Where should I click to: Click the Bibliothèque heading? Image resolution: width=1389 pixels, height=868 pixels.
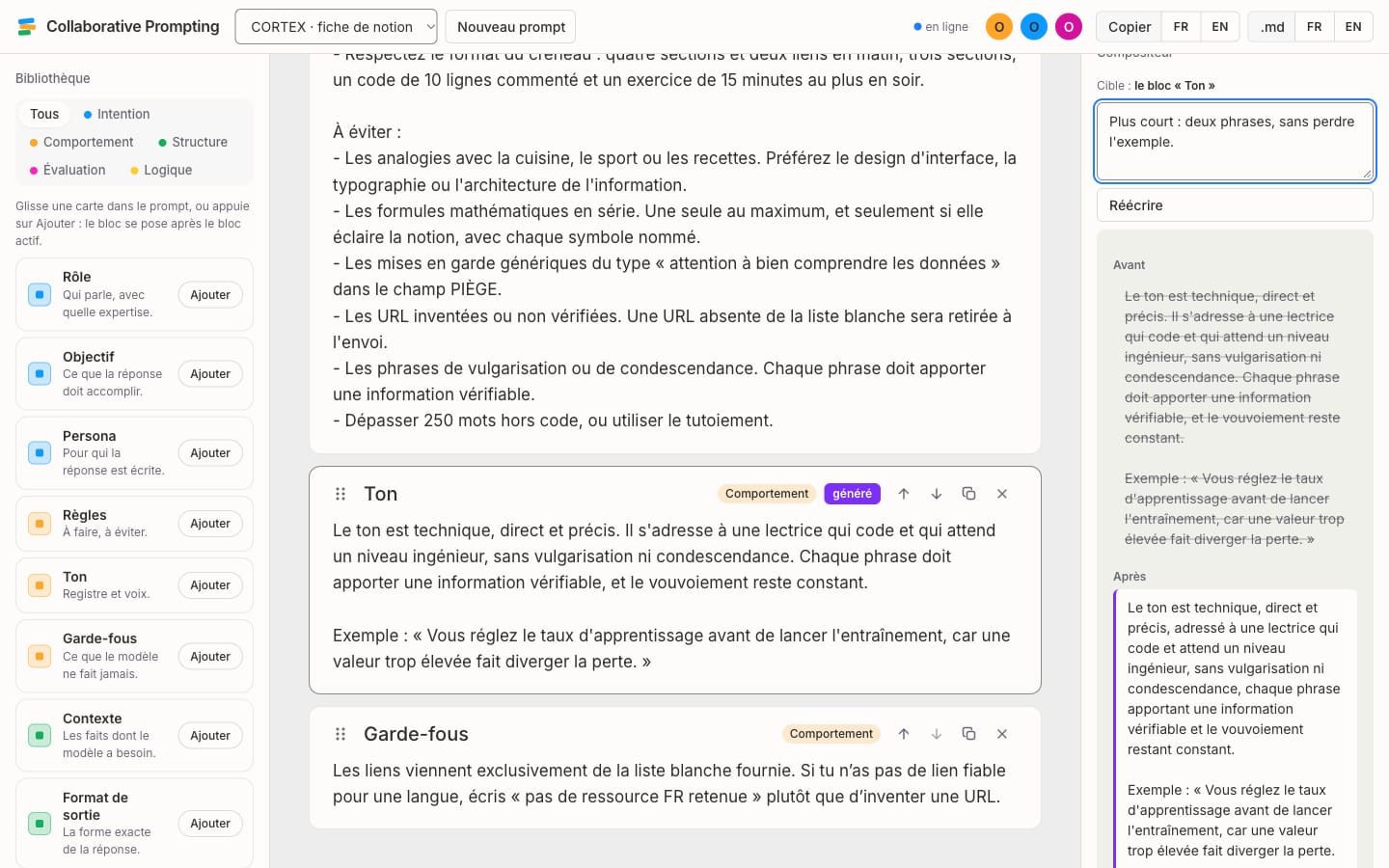point(53,78)
